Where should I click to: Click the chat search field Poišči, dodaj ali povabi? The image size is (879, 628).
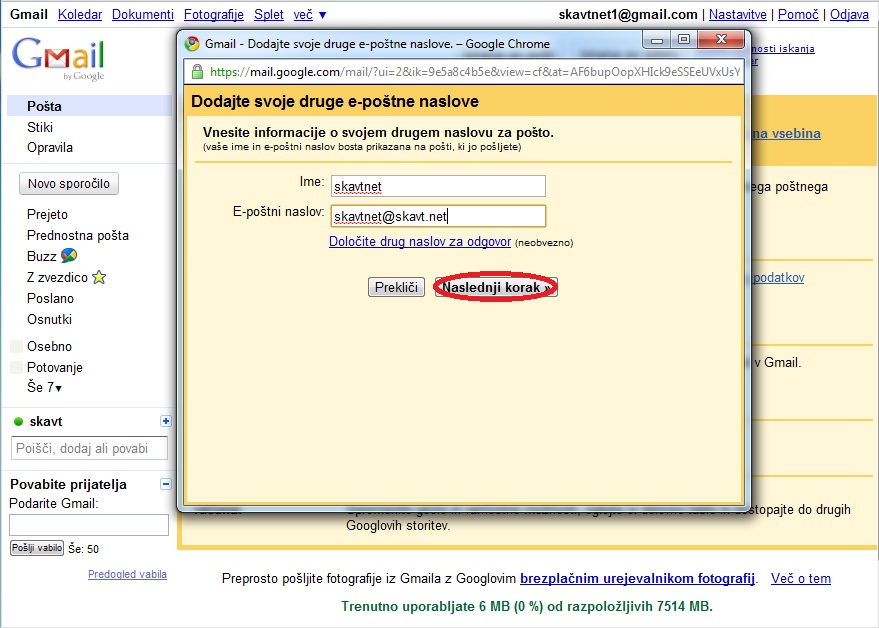pos(89,449)
